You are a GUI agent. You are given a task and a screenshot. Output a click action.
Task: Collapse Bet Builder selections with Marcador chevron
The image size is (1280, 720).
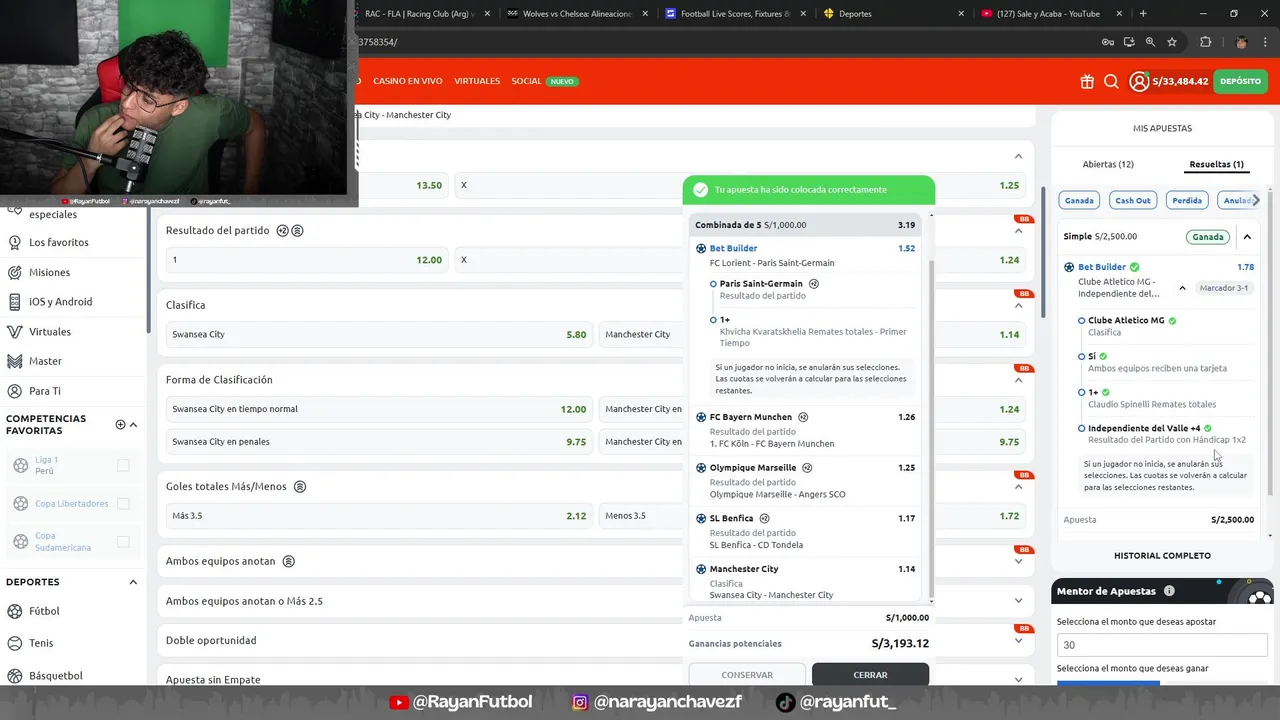click(x=1182, y=288)
